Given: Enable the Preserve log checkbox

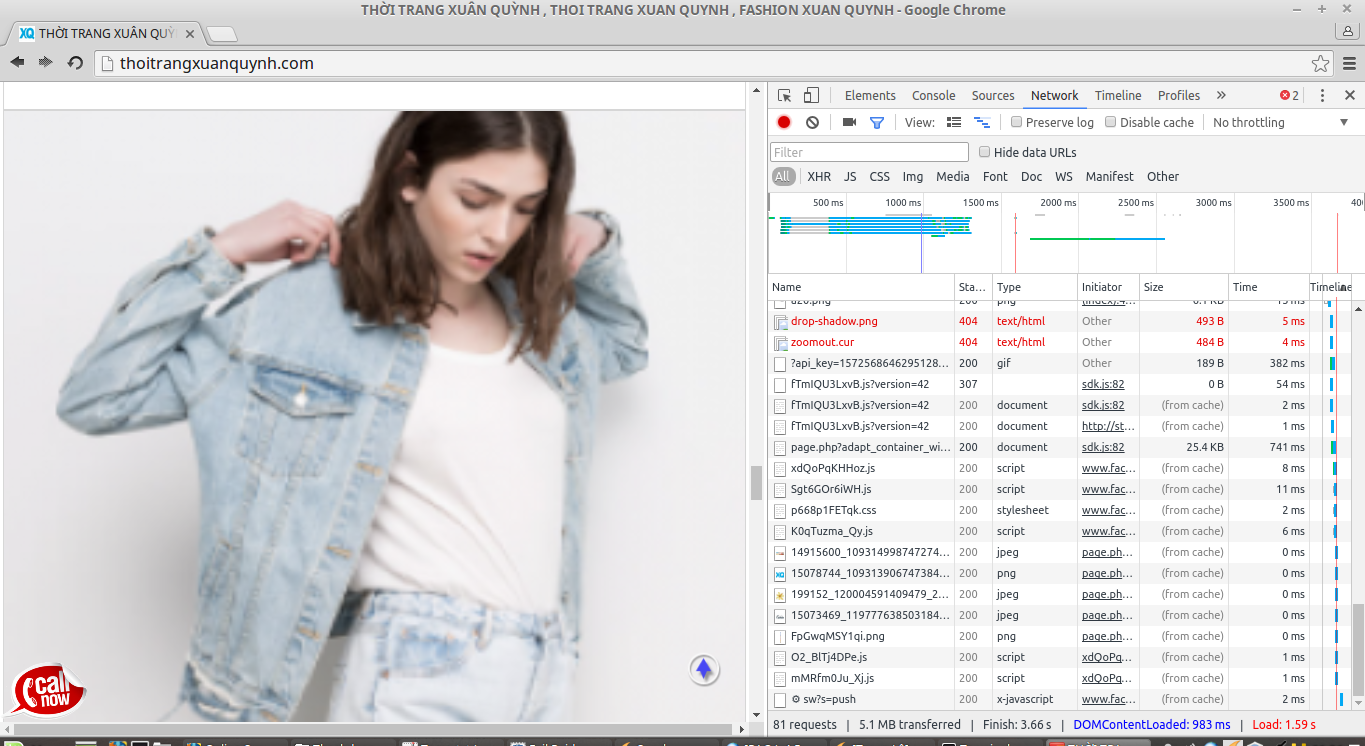Looking at the screenshot, I should (1017, 122).
